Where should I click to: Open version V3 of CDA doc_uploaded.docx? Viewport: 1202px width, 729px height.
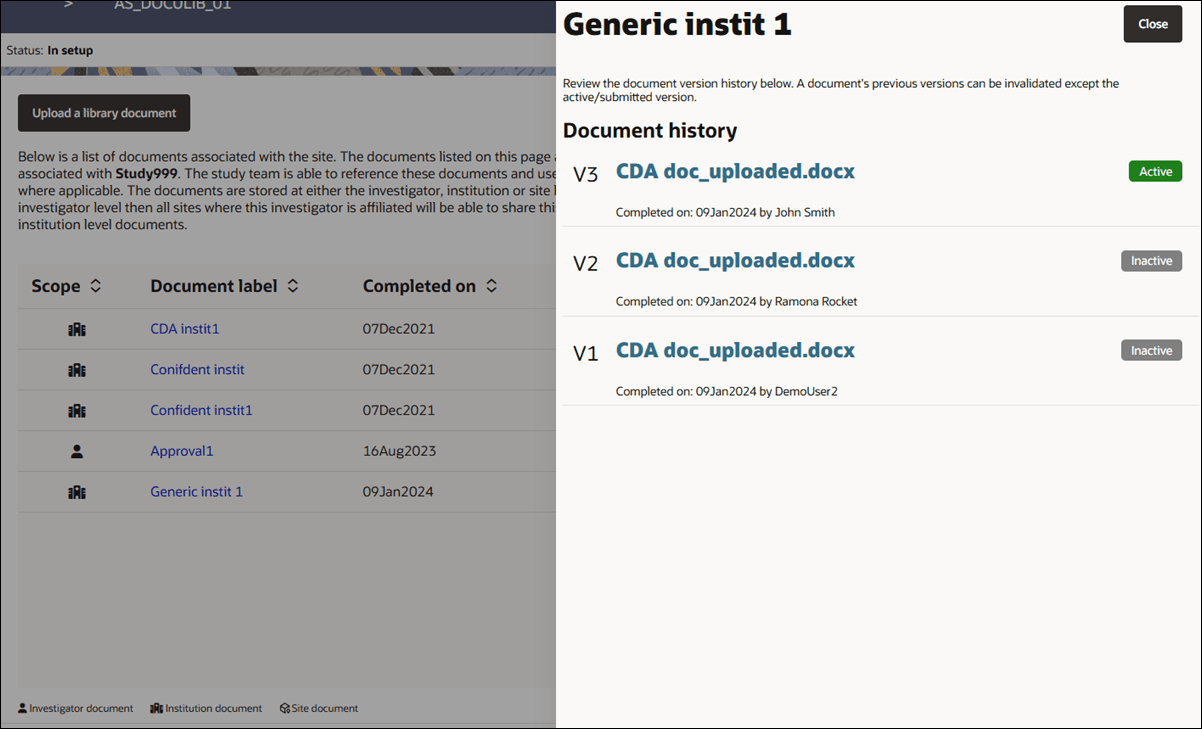[x=734, y=171]
